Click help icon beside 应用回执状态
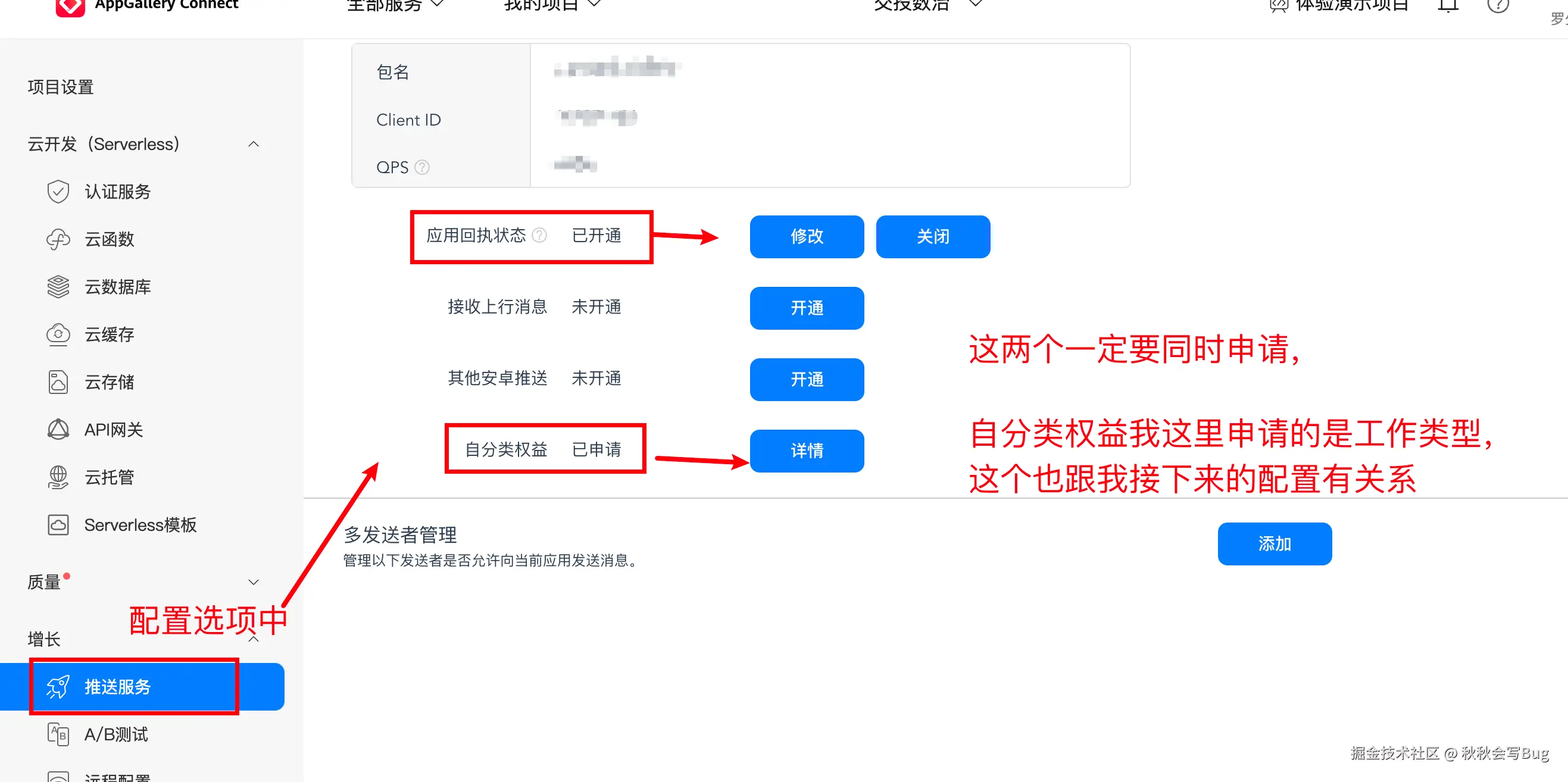This screenshot has width=1568, height=782. (x=539, y=235)
